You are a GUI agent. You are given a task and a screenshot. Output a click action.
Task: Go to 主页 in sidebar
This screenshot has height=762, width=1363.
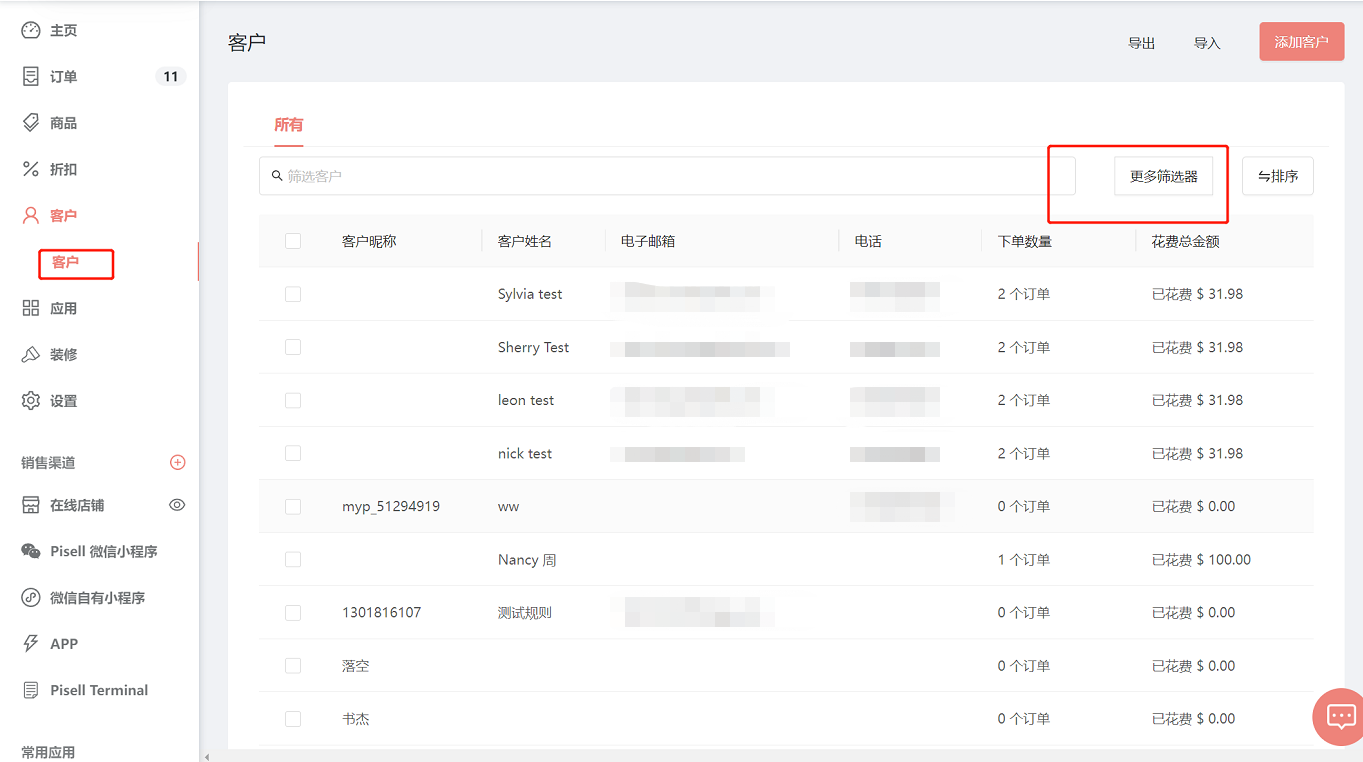tap(64, 30)
